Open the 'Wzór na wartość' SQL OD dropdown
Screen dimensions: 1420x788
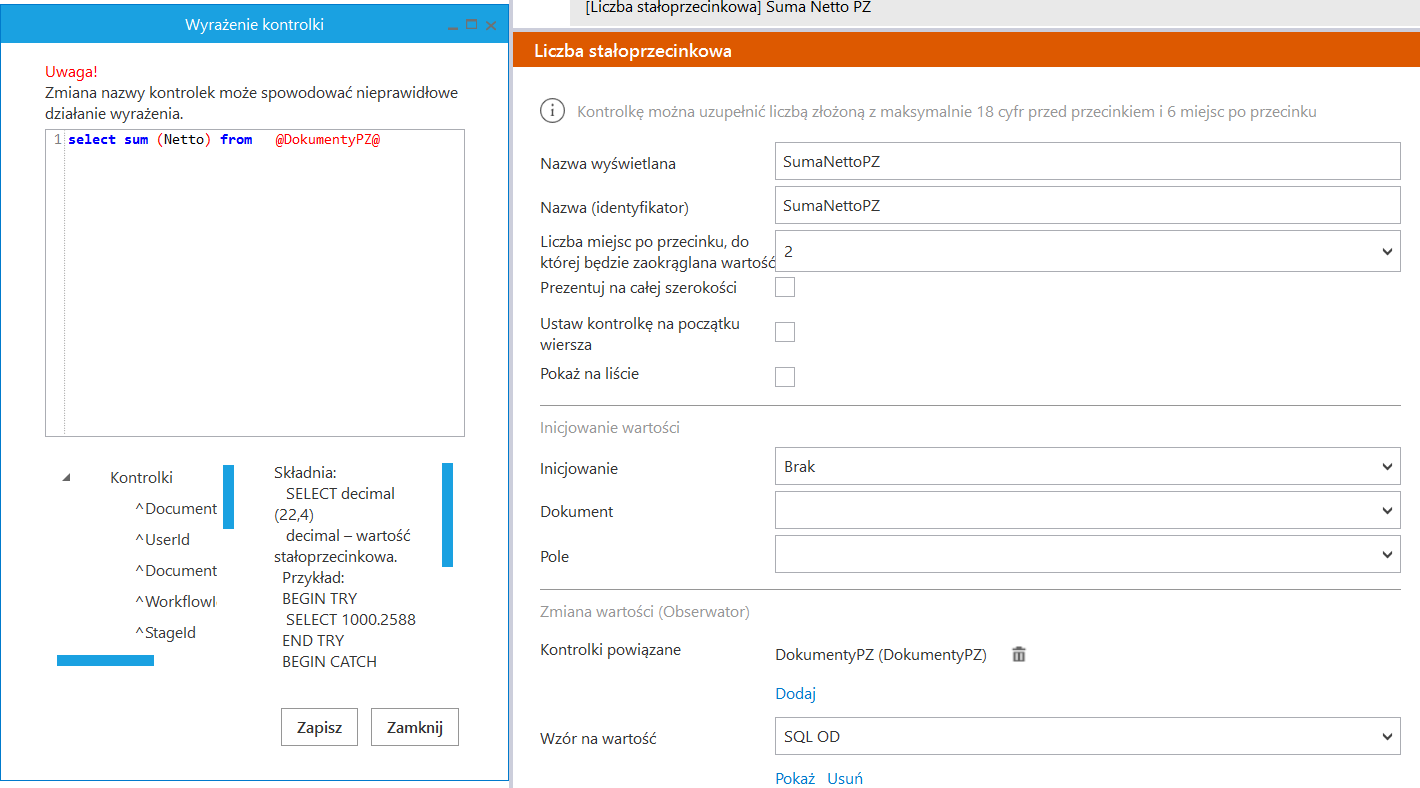[1087, 737]
